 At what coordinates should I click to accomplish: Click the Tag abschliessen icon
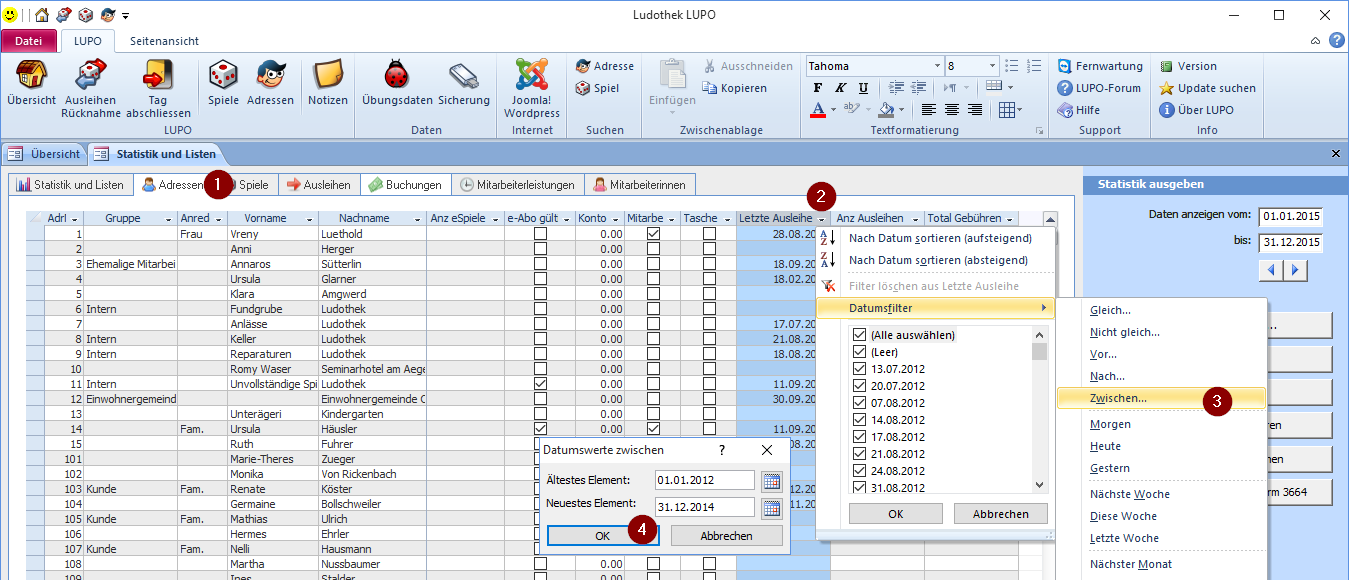(158, 88)
